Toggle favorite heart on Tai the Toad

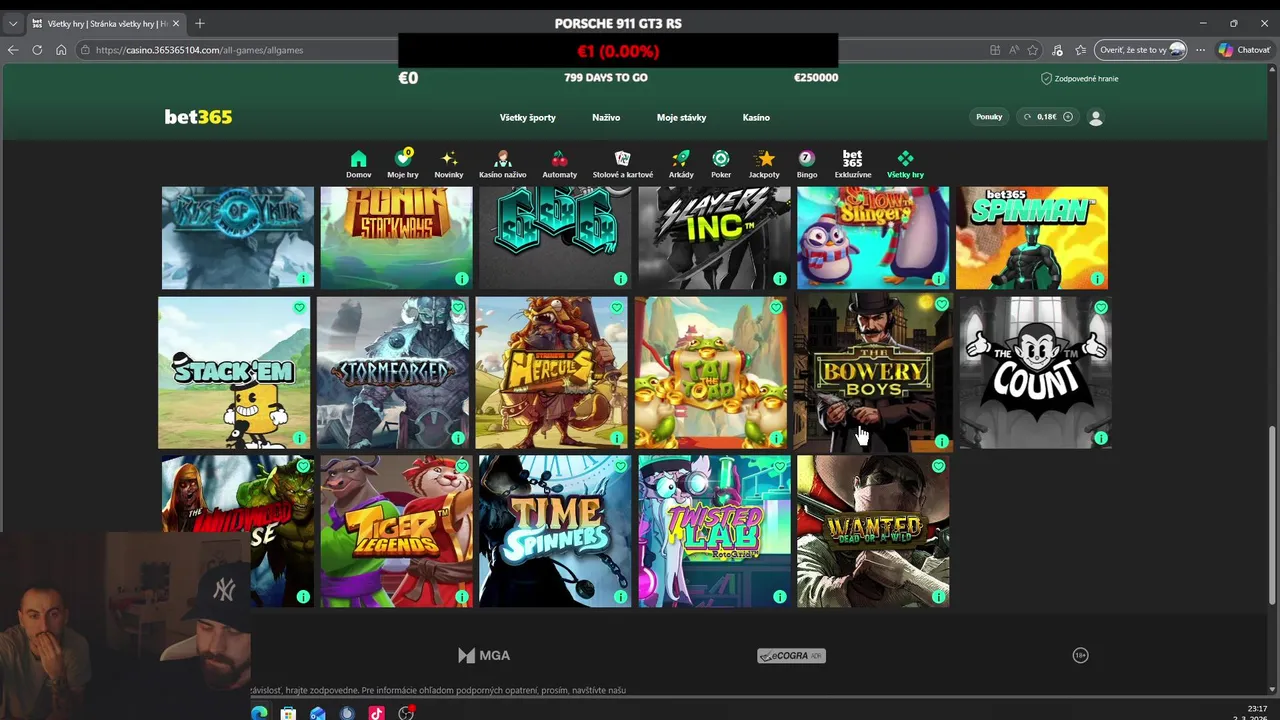coord(776,308)
